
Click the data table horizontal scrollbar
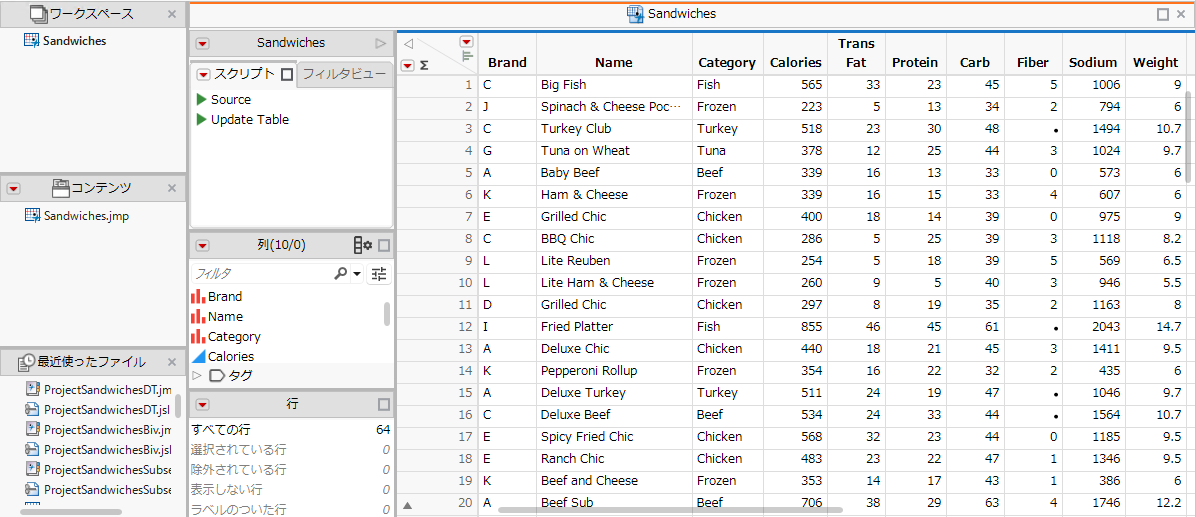tap(670, 509)
